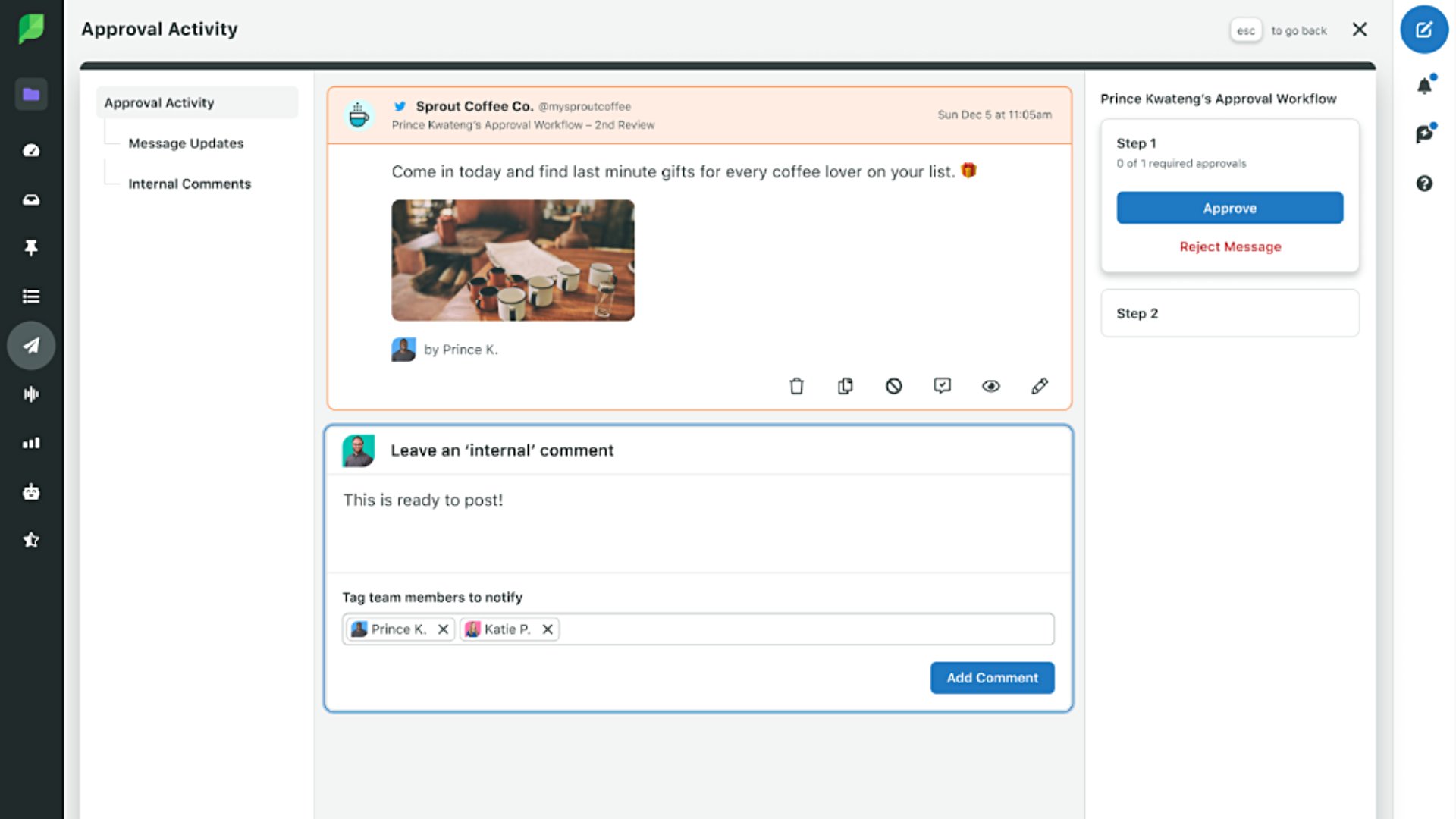
Task: Click the Add Comment button
Action: pos(991,678)
